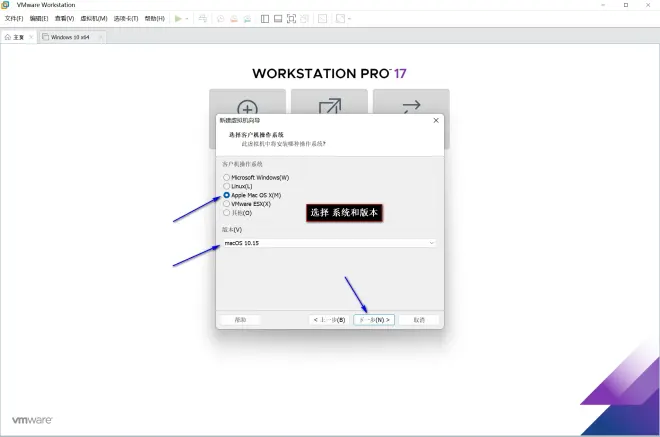Click the stretch guest display icon
Screen dimensions: 660x437
340,19
